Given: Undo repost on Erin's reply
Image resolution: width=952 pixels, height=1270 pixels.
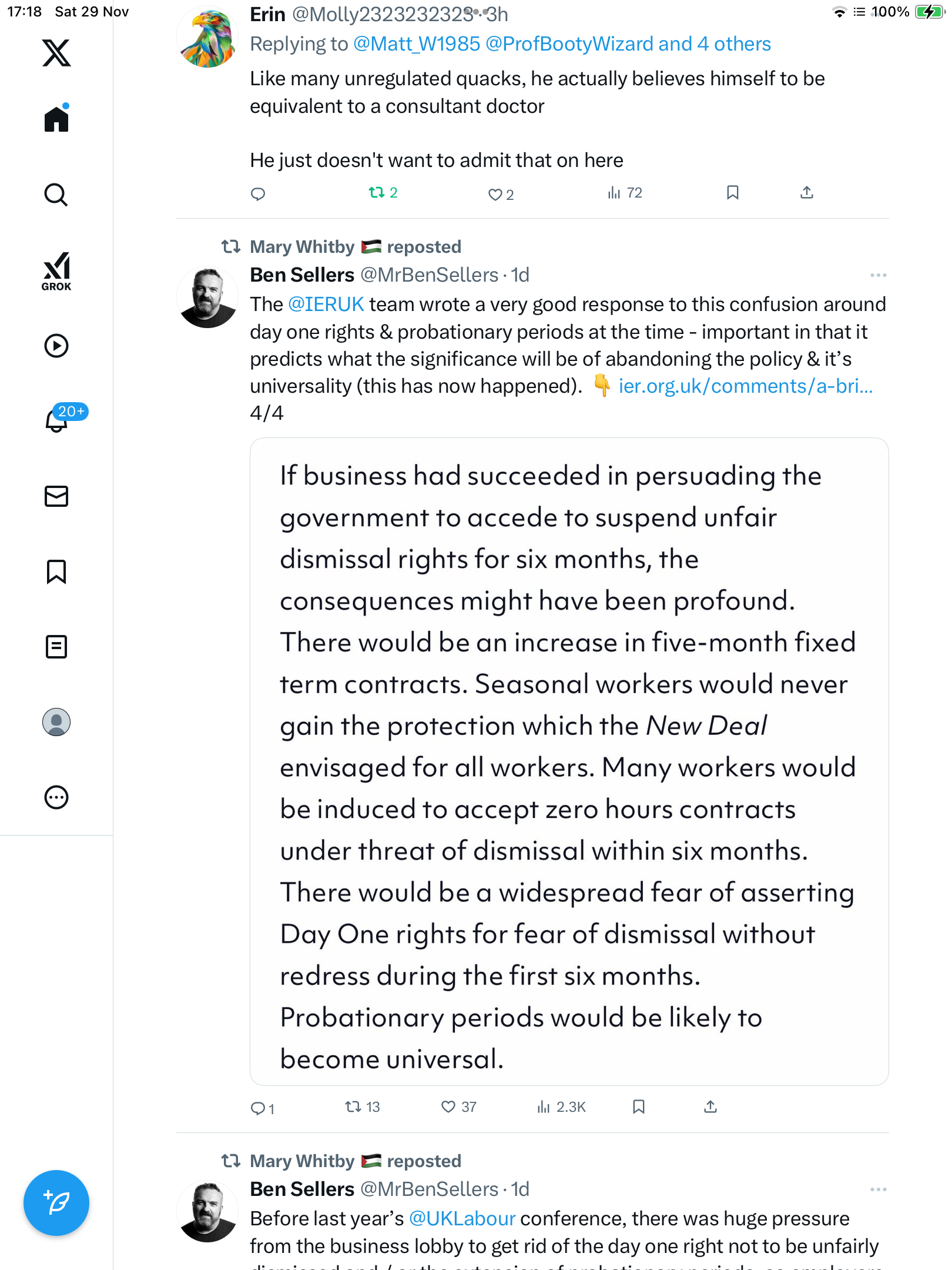Looking at the screenshot, I should pos(377,193).
